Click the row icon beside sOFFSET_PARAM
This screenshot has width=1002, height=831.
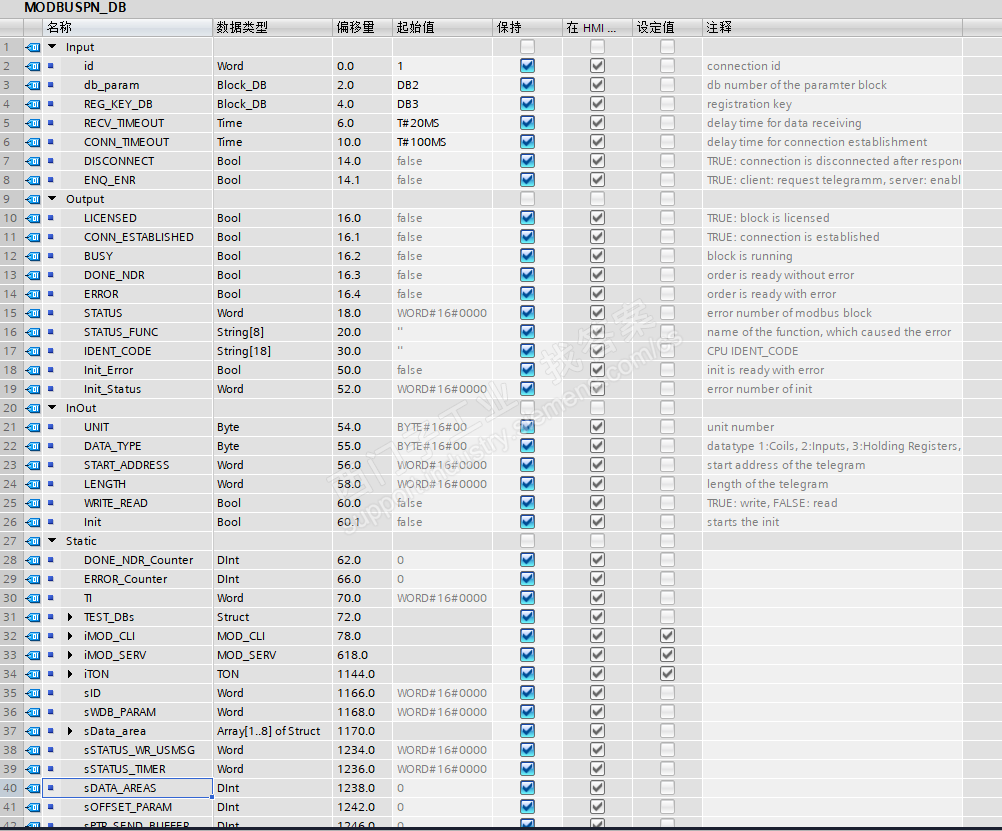click(x=33, y=807)
